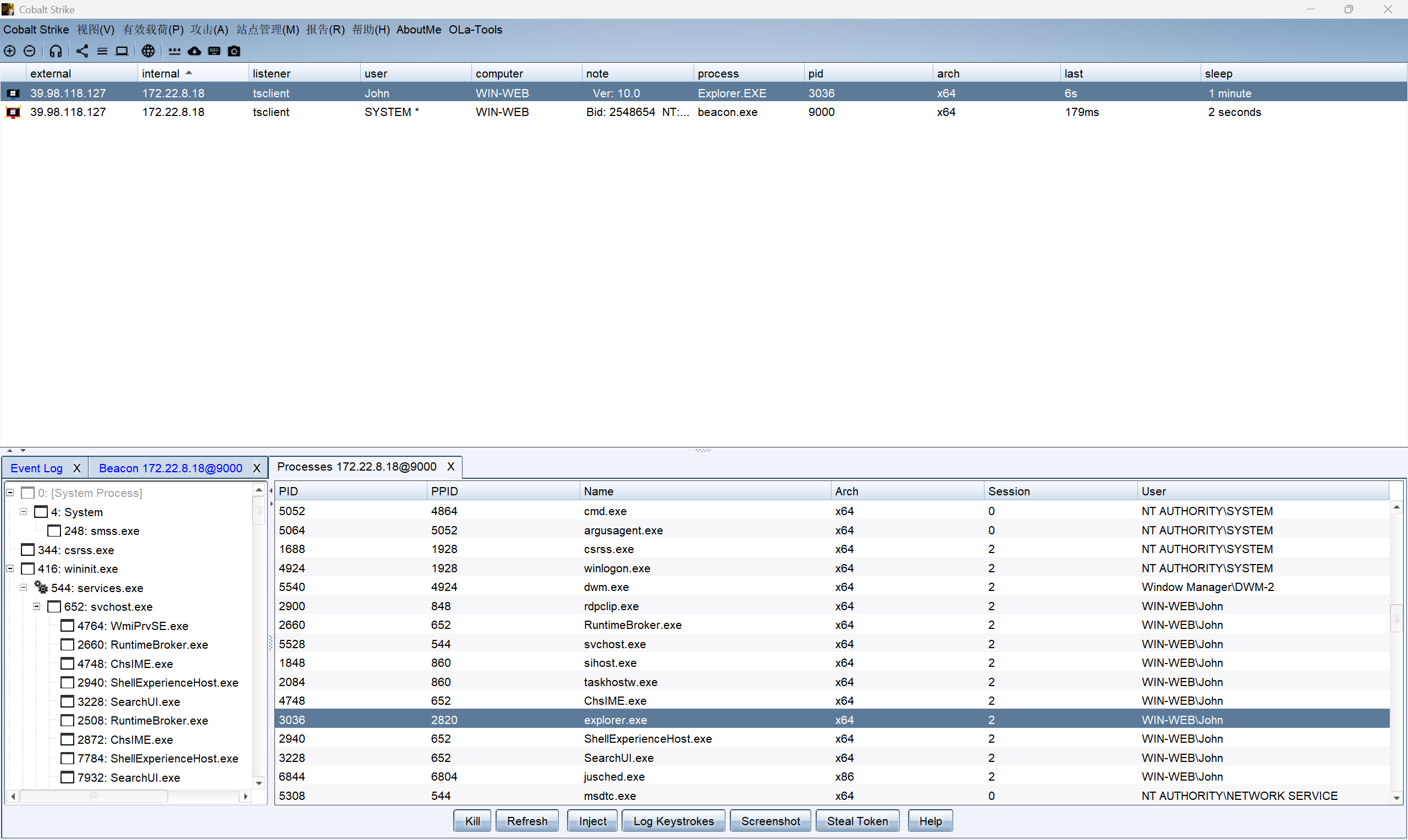Click the Refresh button

(527, 821)
